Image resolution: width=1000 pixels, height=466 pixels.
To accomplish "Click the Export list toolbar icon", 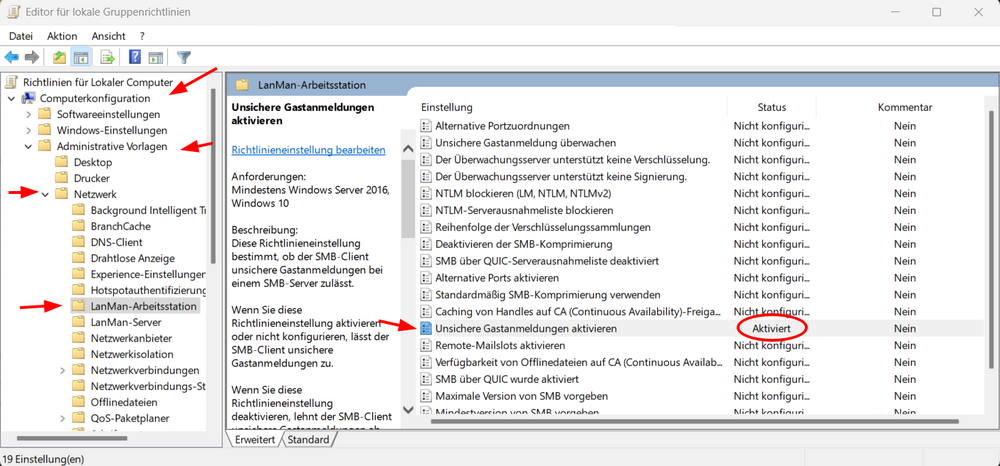I will tap(107, 57).
